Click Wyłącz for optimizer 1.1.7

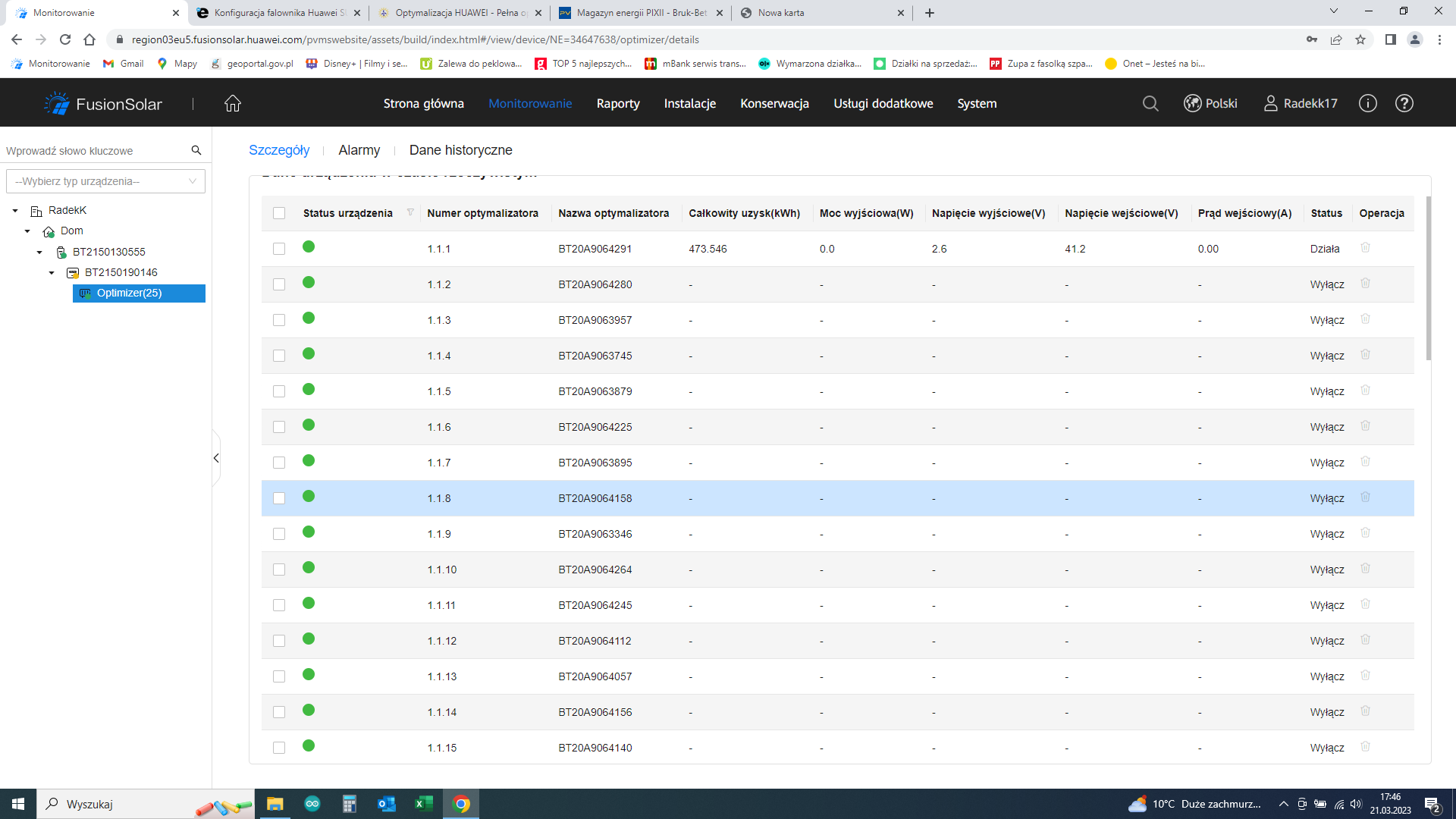coord(1327,463)
